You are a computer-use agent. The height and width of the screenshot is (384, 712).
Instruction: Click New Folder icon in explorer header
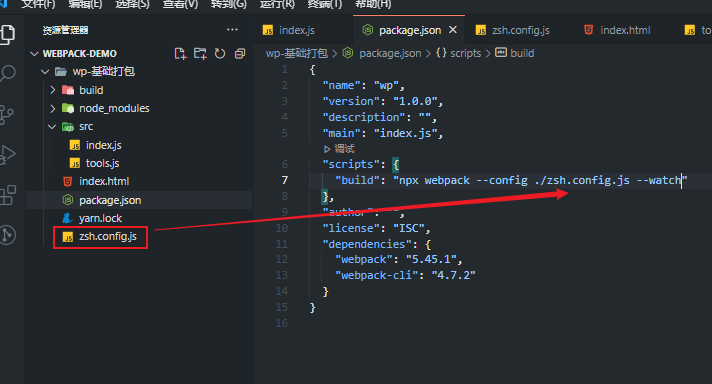(x=200, y=54)
